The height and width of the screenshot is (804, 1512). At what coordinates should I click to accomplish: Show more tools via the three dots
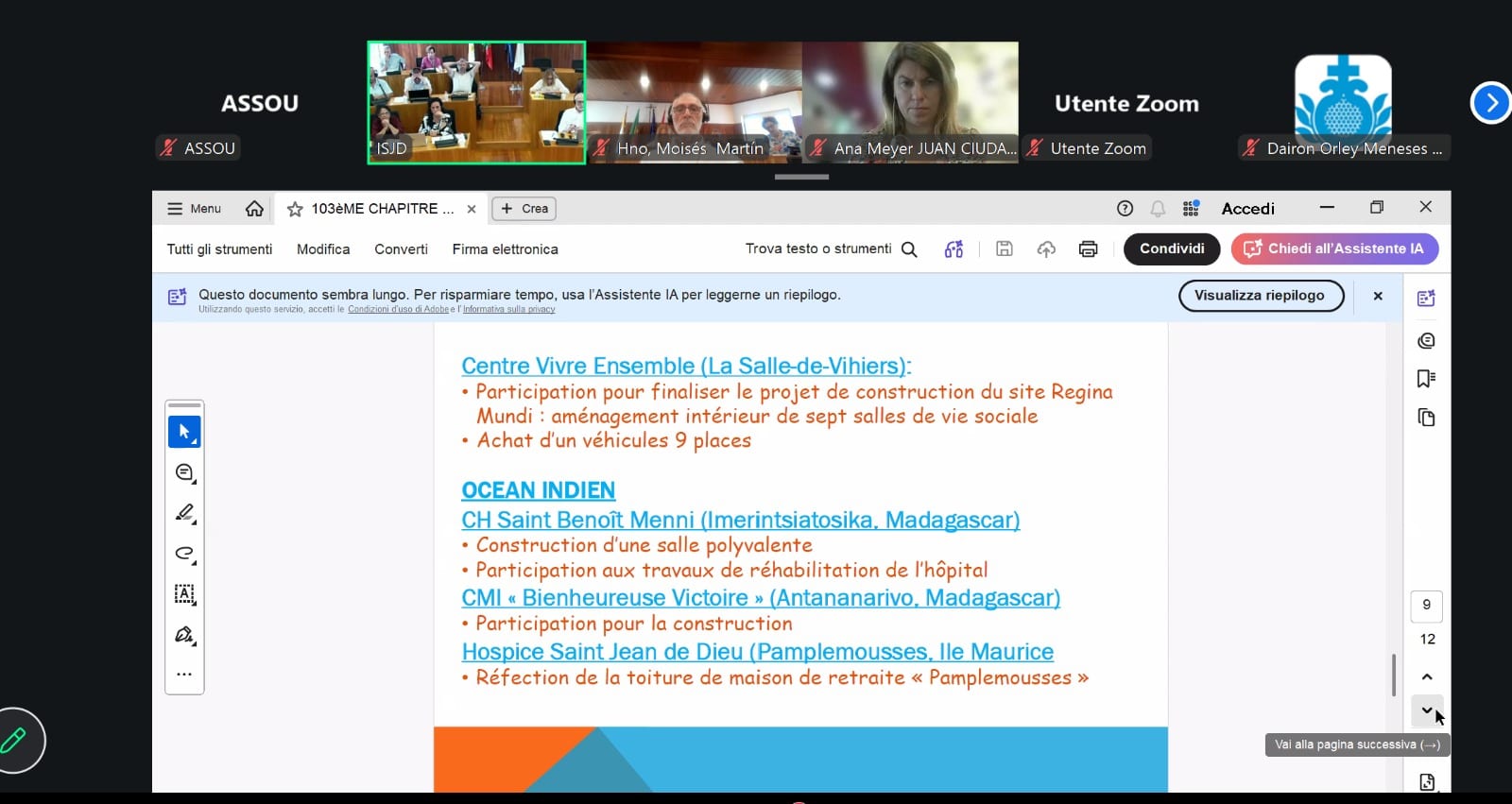click(184, 675)
